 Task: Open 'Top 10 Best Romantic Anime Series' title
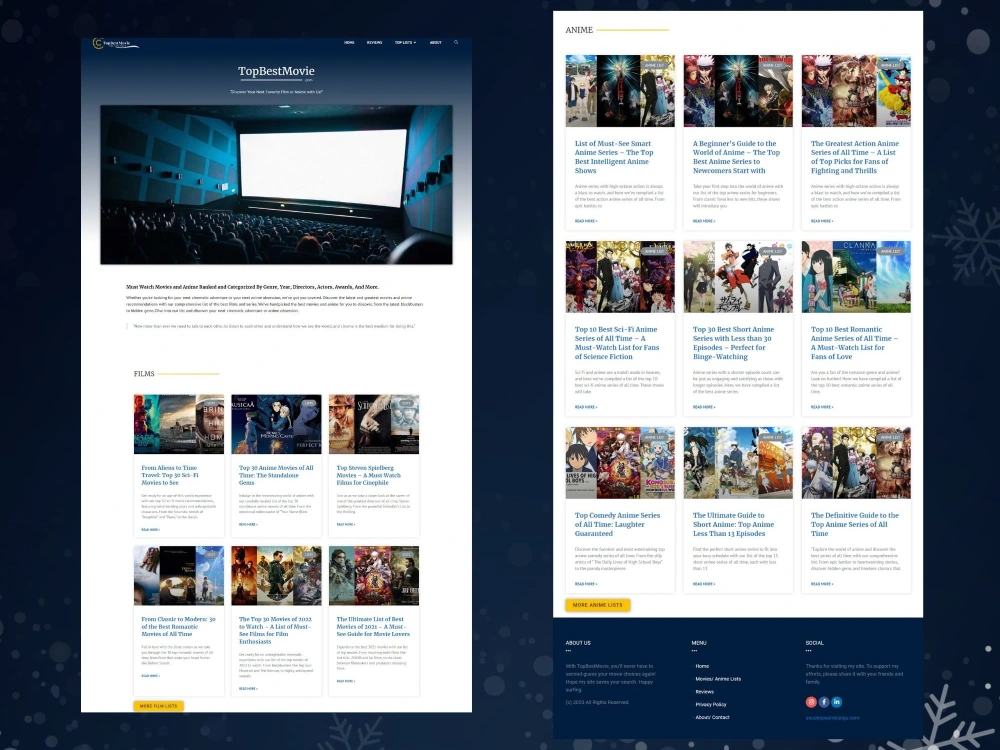pos(854,343)
